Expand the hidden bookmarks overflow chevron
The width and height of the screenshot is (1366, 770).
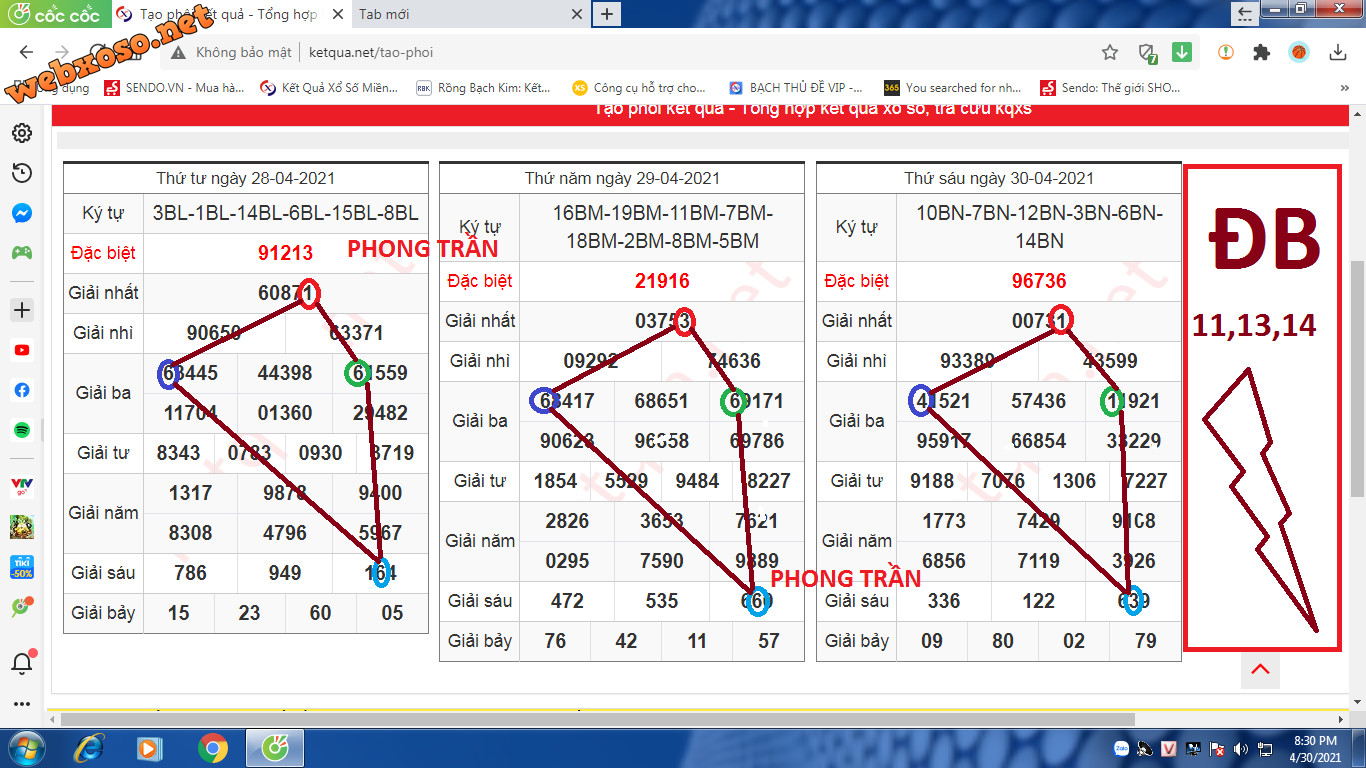pos(1345,88)
